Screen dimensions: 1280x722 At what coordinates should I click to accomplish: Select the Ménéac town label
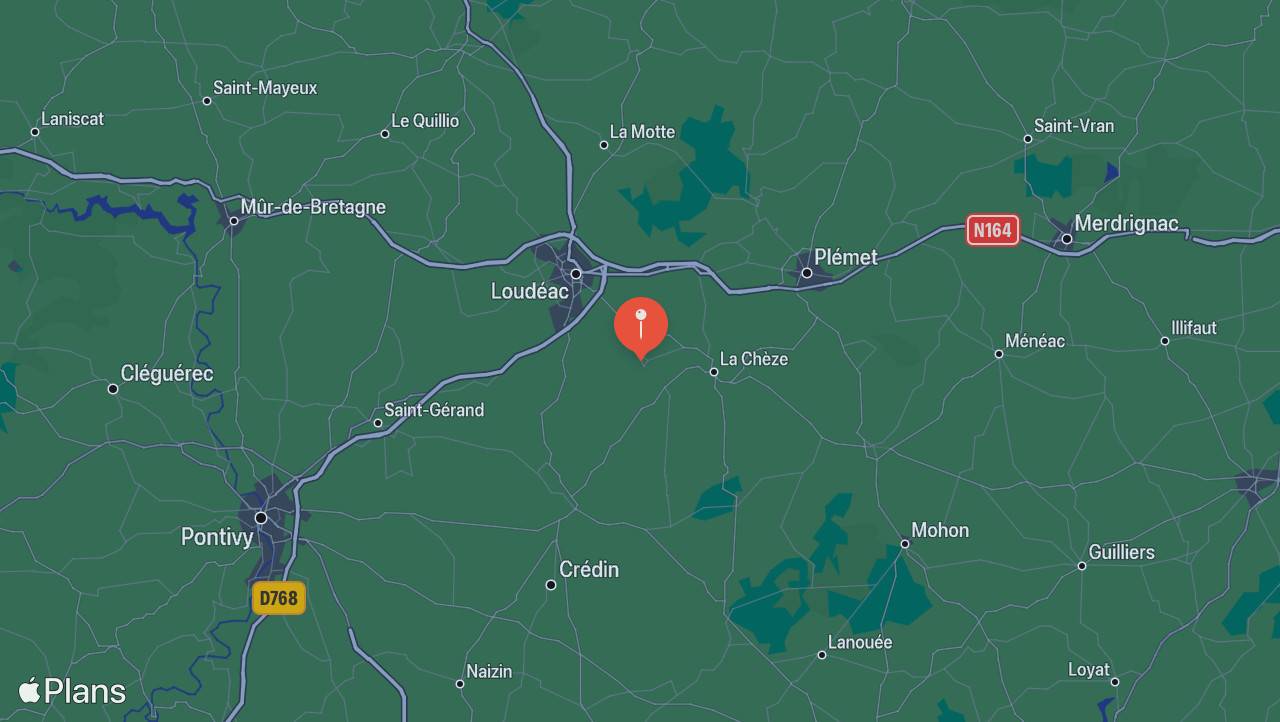[1035, 341]
